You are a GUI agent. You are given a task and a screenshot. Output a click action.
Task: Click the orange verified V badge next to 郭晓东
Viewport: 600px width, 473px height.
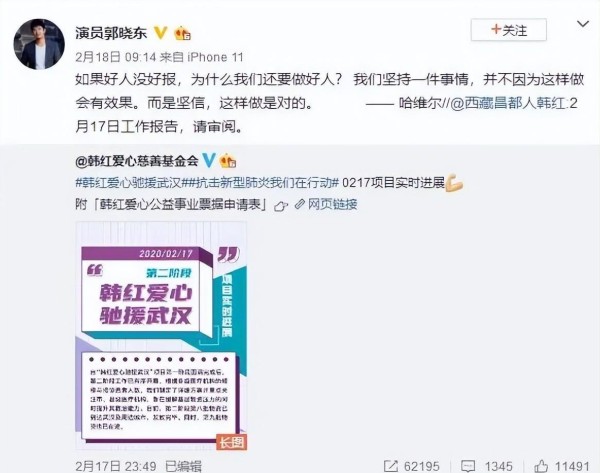(161, 33)
